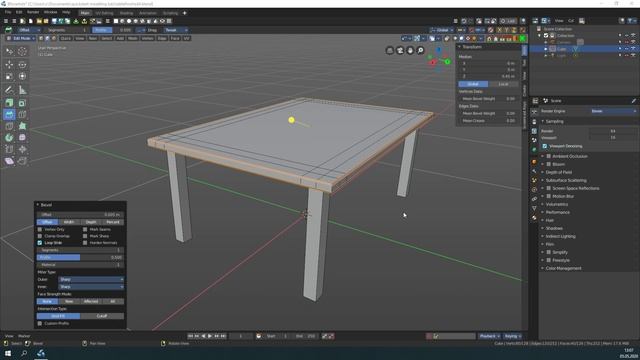Open the Render menu
Image resolution: width=640 pixels, height=360 pixels.
pos(33,12)
